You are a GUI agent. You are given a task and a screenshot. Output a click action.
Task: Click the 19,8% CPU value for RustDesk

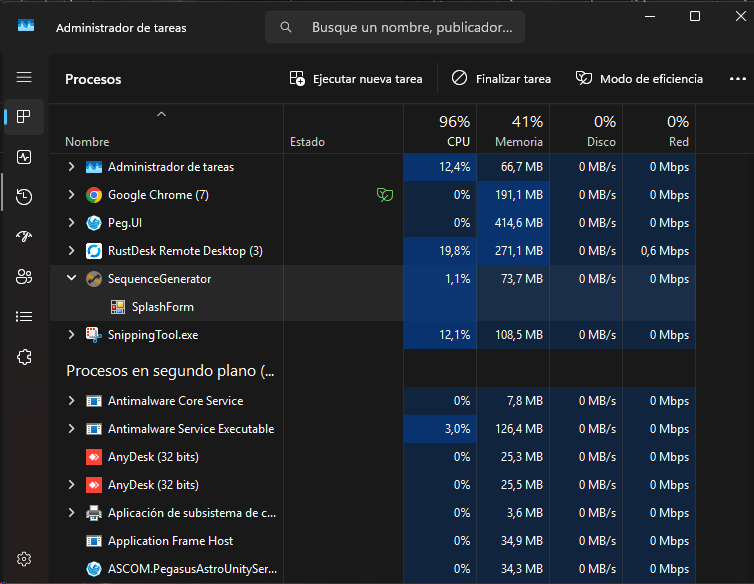click(454, 251)
